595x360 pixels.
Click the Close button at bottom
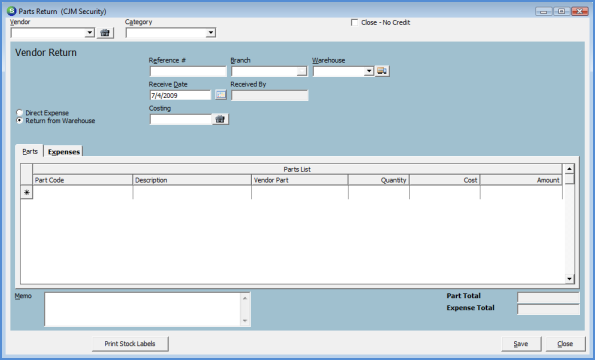[x=565, y=344]
